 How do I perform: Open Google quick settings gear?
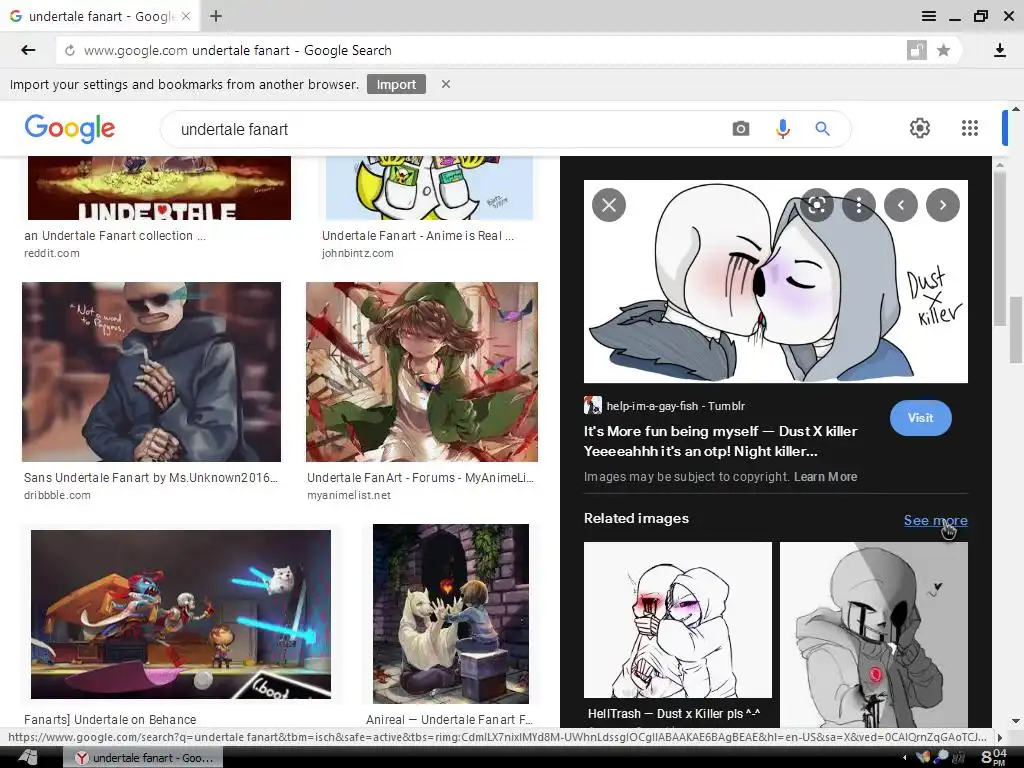coord(920,128)
